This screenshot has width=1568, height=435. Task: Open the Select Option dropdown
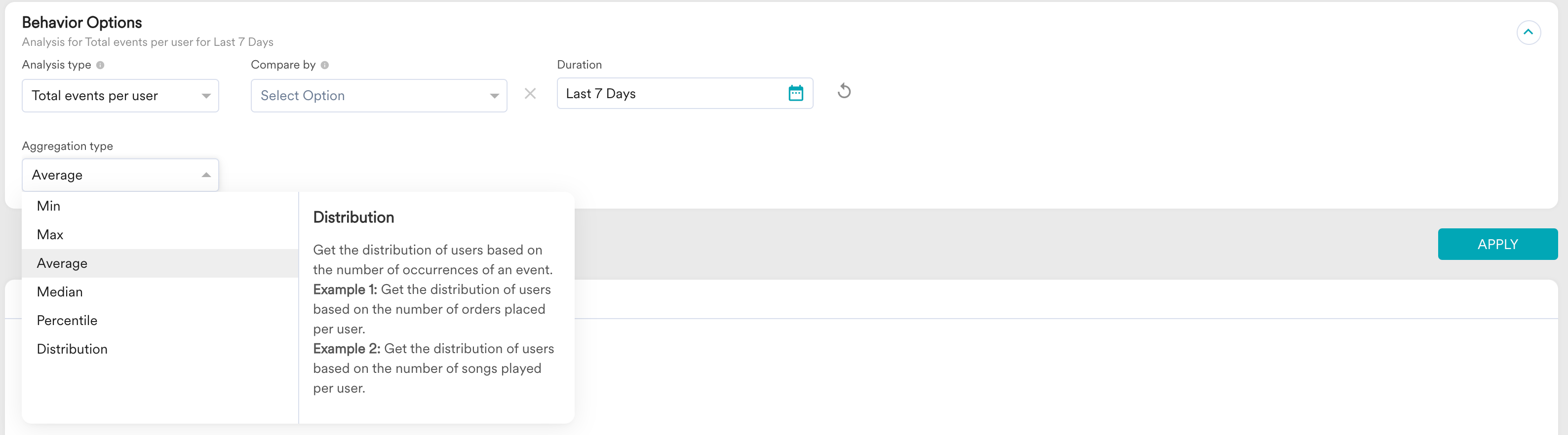point(365,96)
